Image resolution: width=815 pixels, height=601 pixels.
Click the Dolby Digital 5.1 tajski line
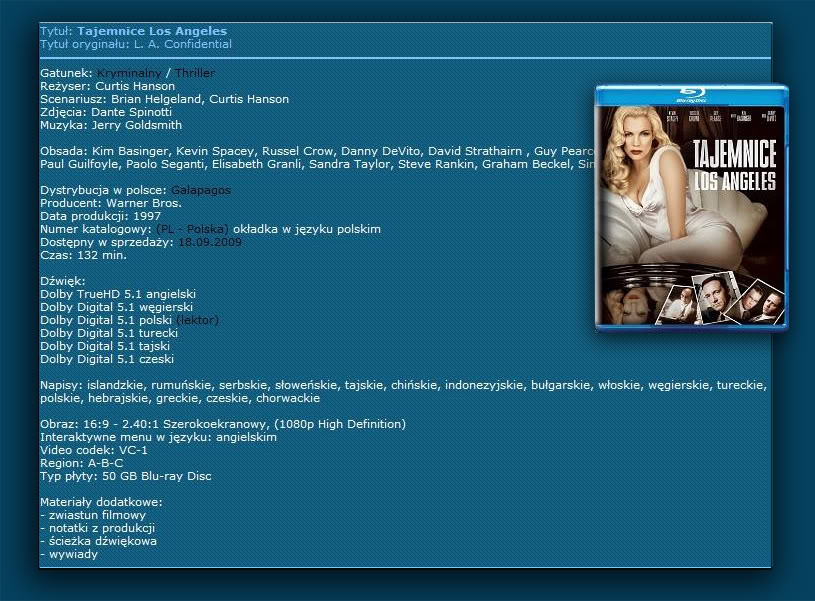105,346
